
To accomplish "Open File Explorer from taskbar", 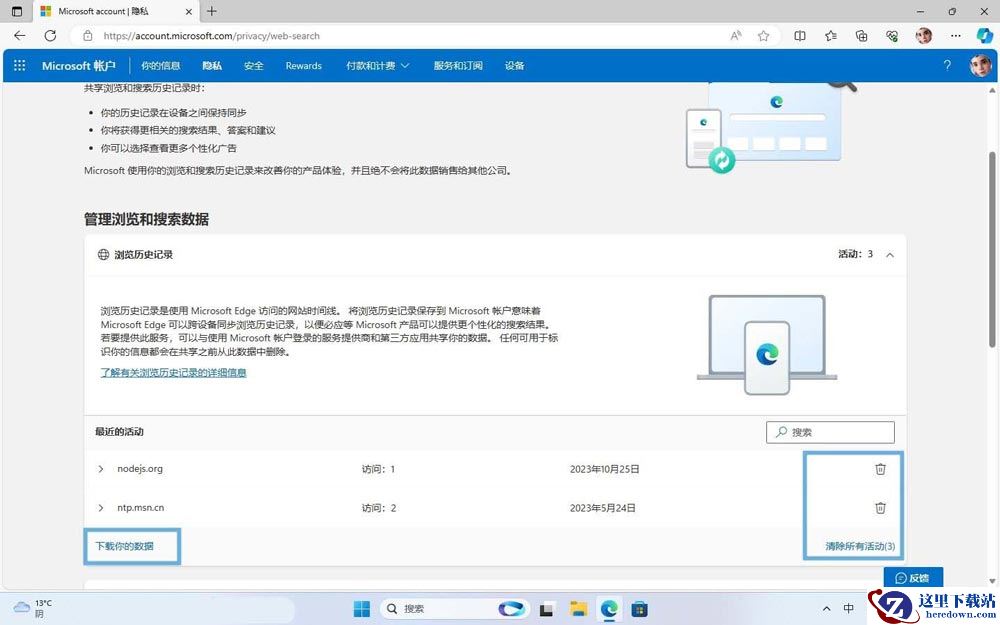I will 578,609.
